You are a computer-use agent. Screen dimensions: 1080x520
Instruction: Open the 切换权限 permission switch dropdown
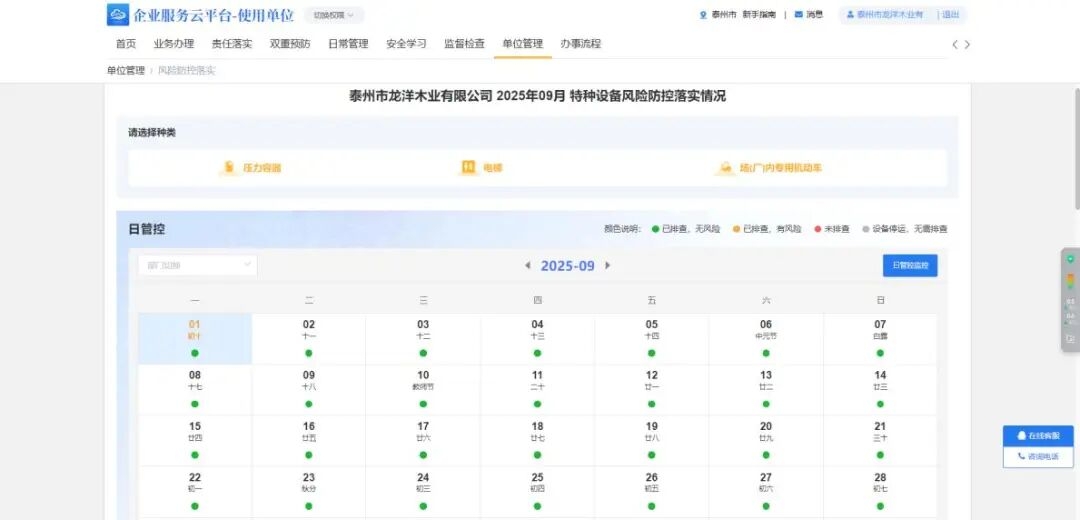click(x=333, y=15)
